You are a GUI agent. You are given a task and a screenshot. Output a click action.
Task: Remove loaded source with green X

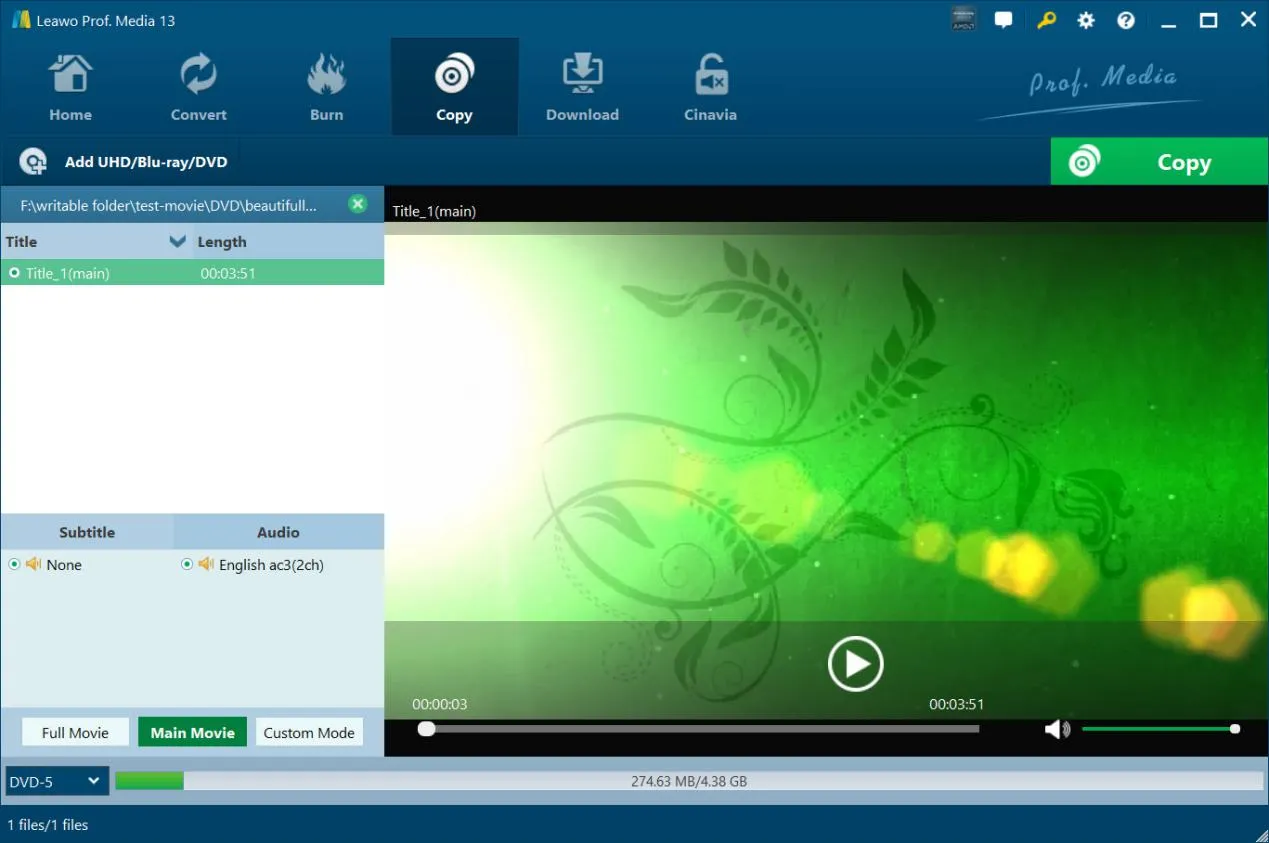click(x=357, y=204)
